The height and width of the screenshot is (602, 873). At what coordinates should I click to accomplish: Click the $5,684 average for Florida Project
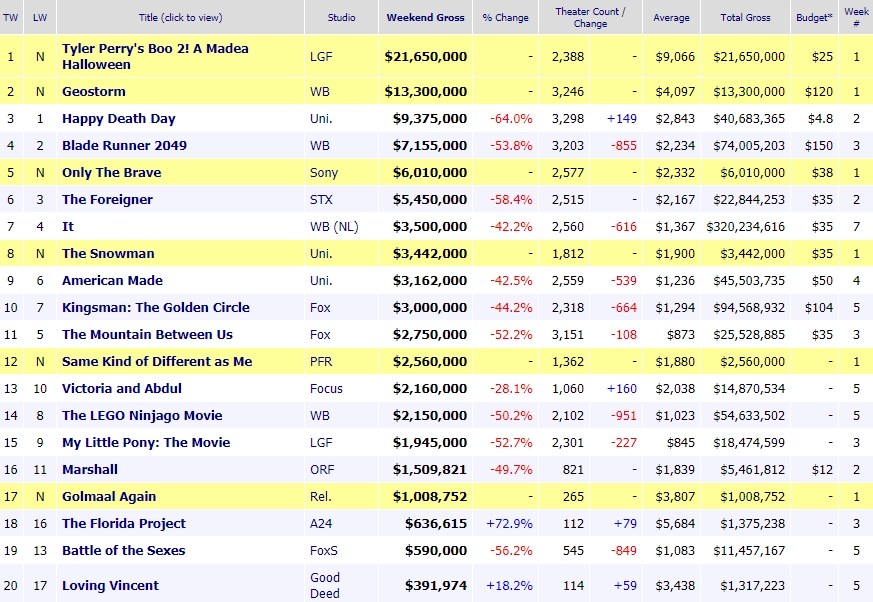[x=675, y=523]
